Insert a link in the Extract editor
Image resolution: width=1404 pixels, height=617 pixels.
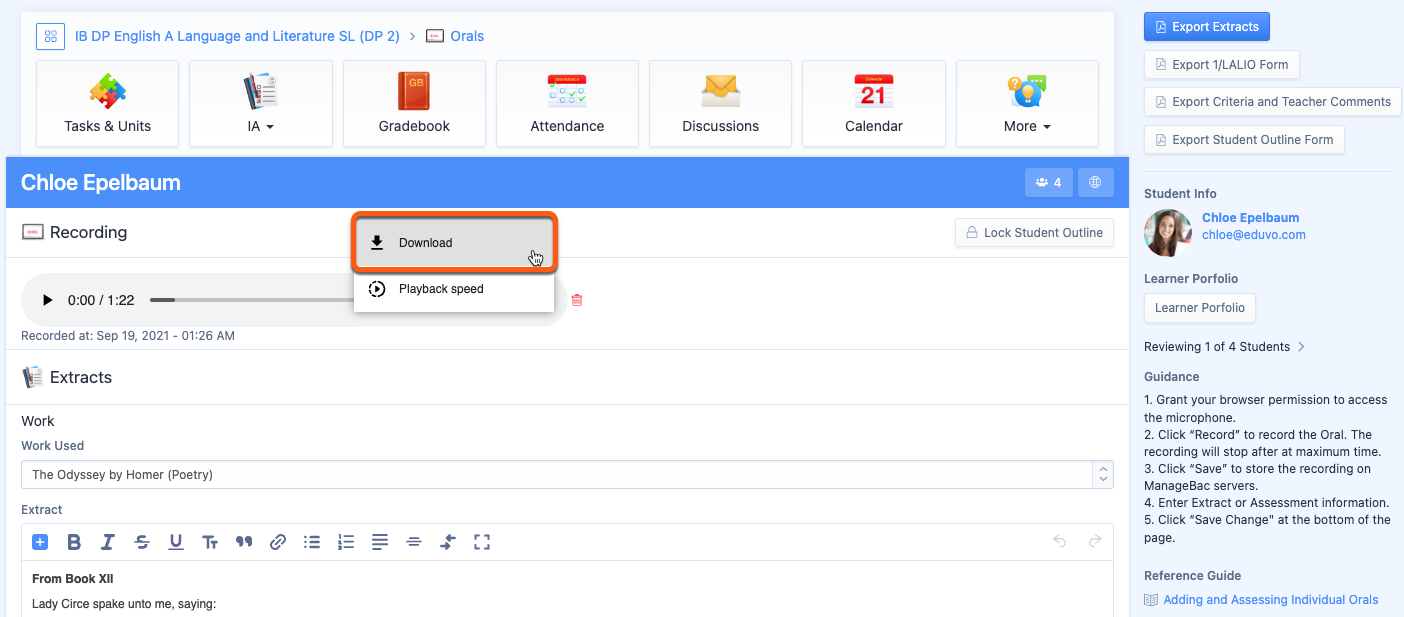point(278,542)
